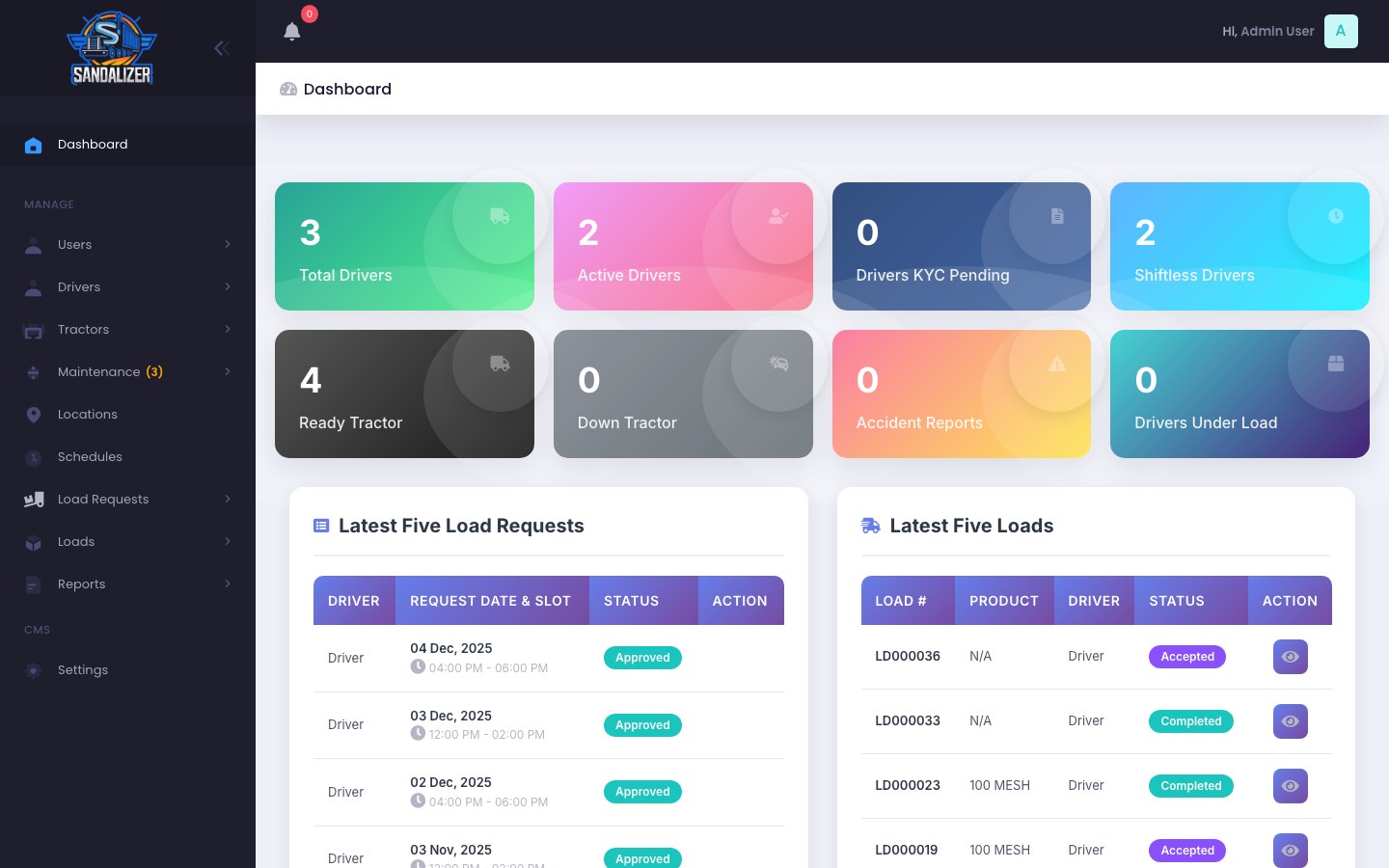Click the Sandalizer logo
This screenshot has width=1389, height=868.
(x=112, y=48)
